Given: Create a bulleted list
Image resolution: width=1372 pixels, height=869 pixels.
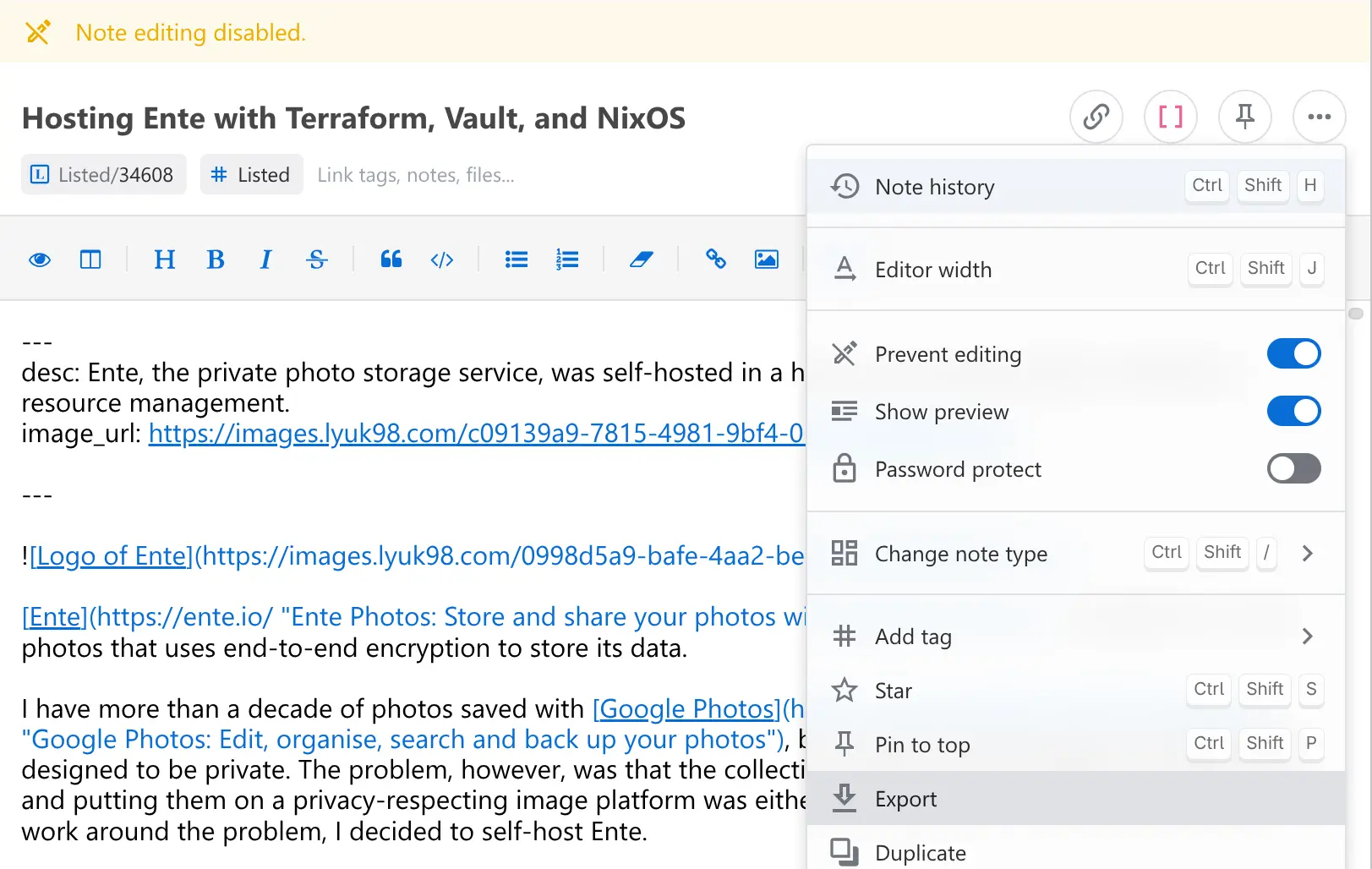Looking at the screenshot, I should (x=516, y=260).
